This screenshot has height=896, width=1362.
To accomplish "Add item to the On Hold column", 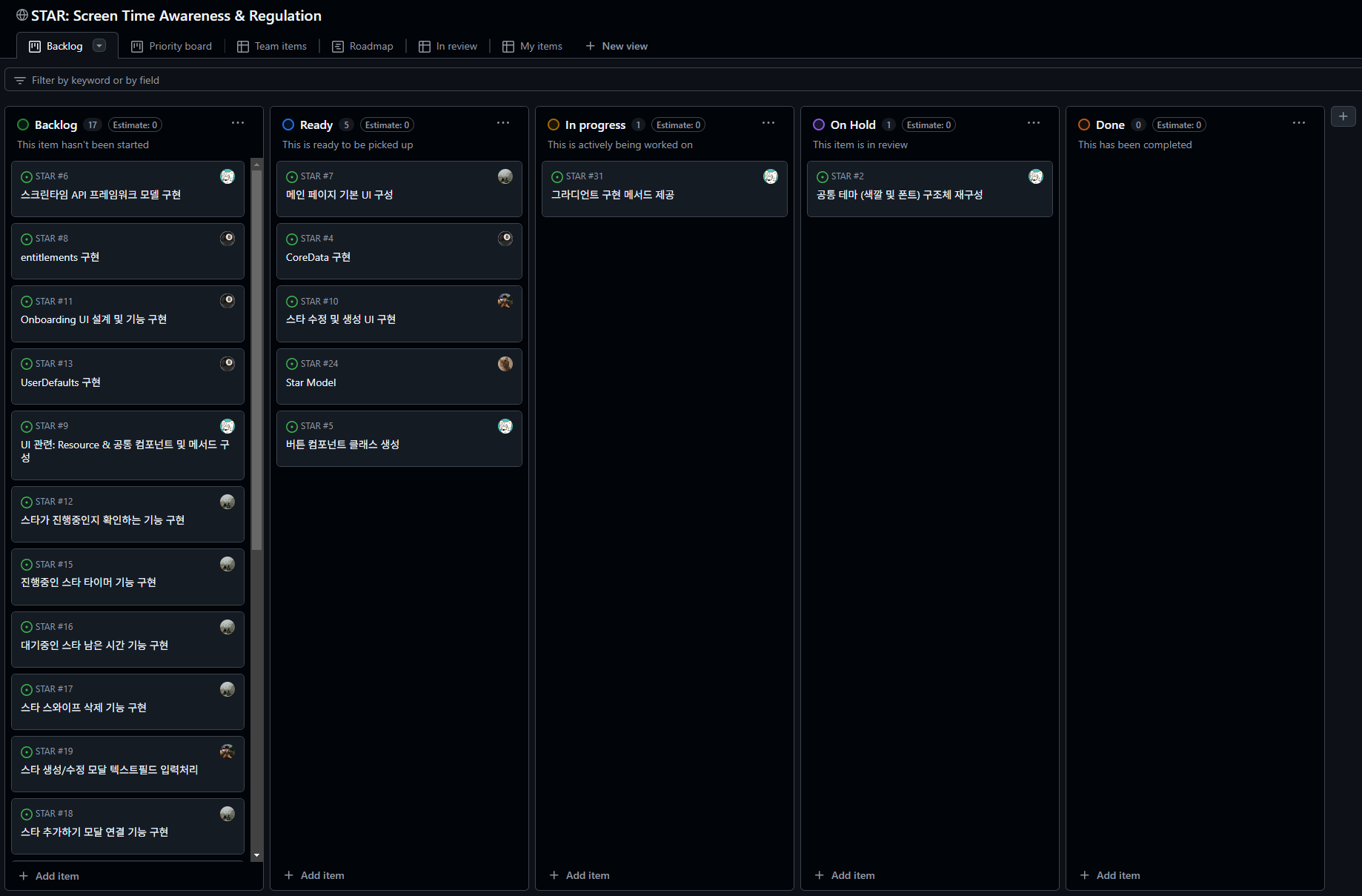I will point(845,875).
